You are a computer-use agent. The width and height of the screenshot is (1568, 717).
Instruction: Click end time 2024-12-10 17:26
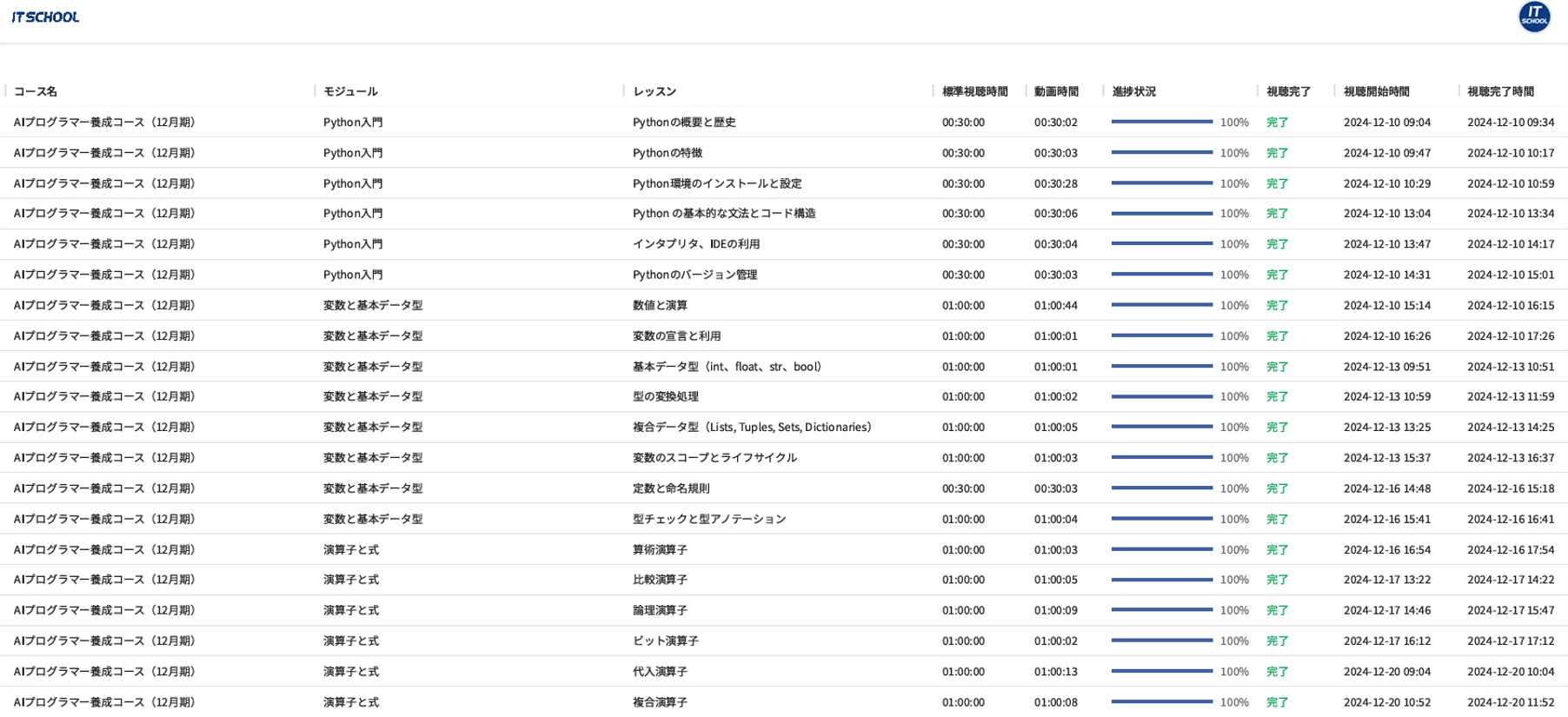[1511, 335]
